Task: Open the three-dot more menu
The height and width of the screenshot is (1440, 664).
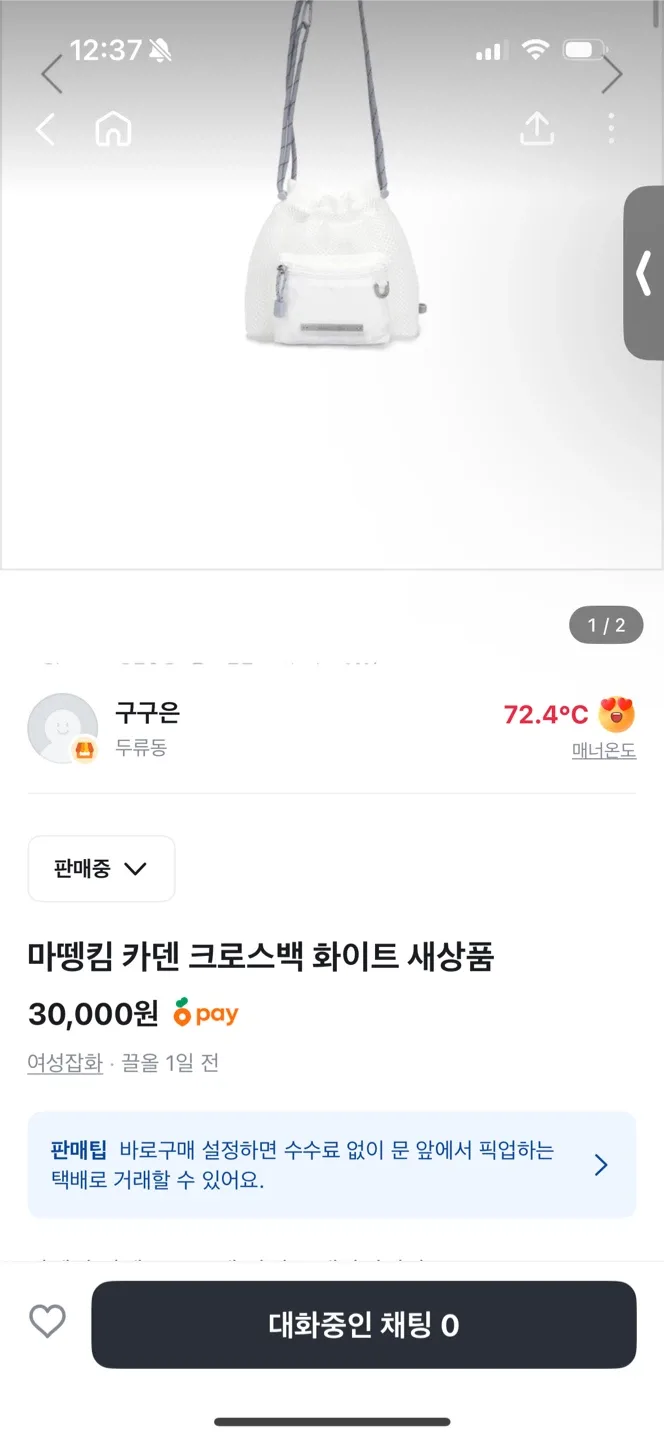Action: (x=611, y=129)
